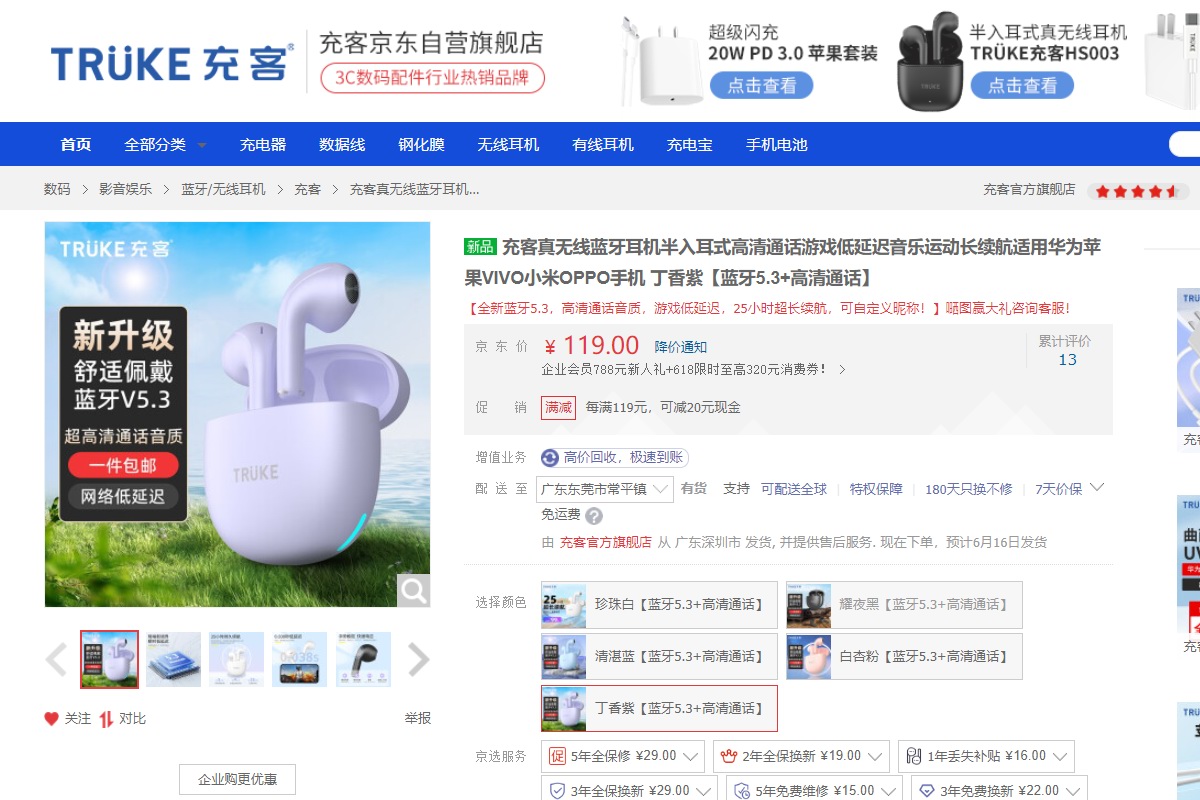The width and height of the screenshot is (1200, 800).
Task: Click the 180天只换不修 link
Action: pyautogui.click(x=968, y=489)
